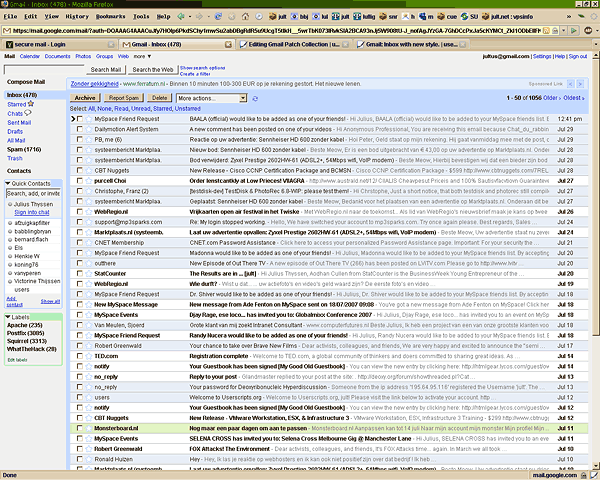Tick the Van Meulen, Sjoerd message checkbox
The height and width of the screenshot is (480, 600).
pos(80,325)
